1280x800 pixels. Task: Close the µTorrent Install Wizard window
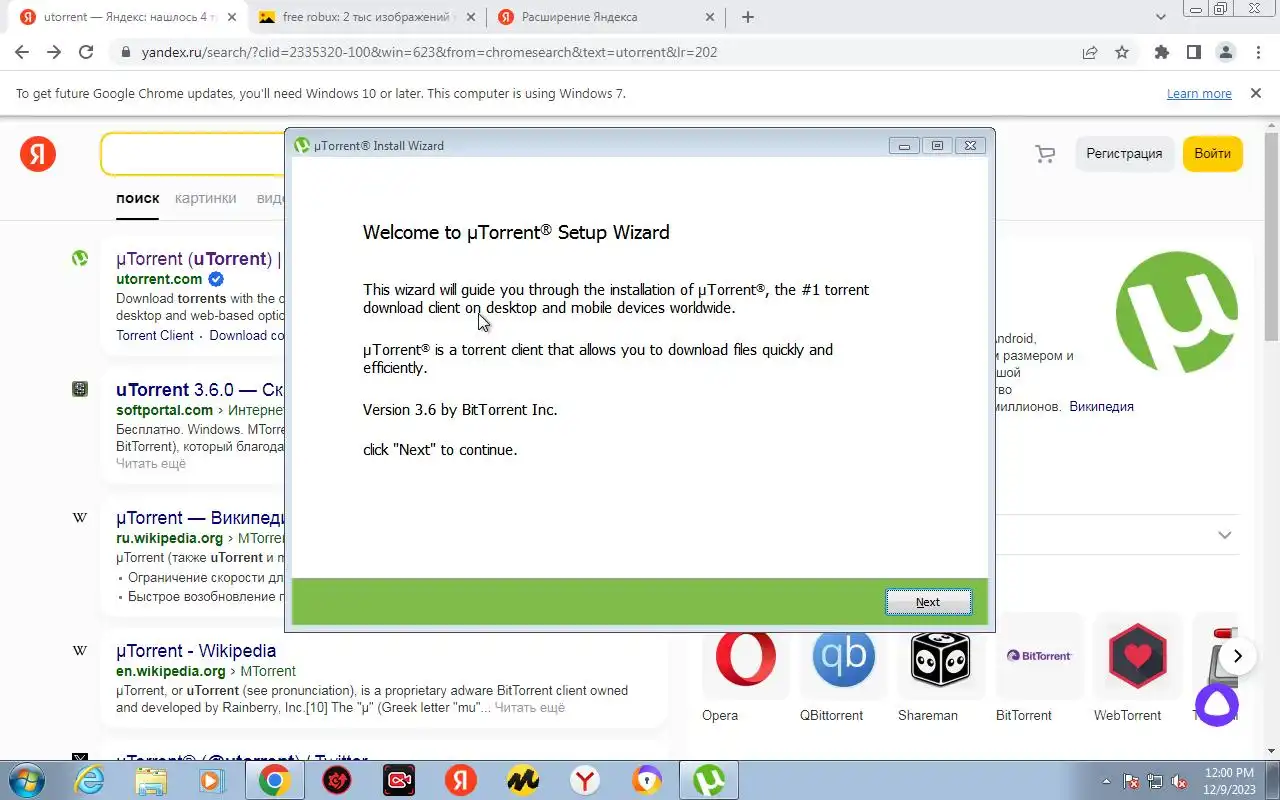[970, 146]
